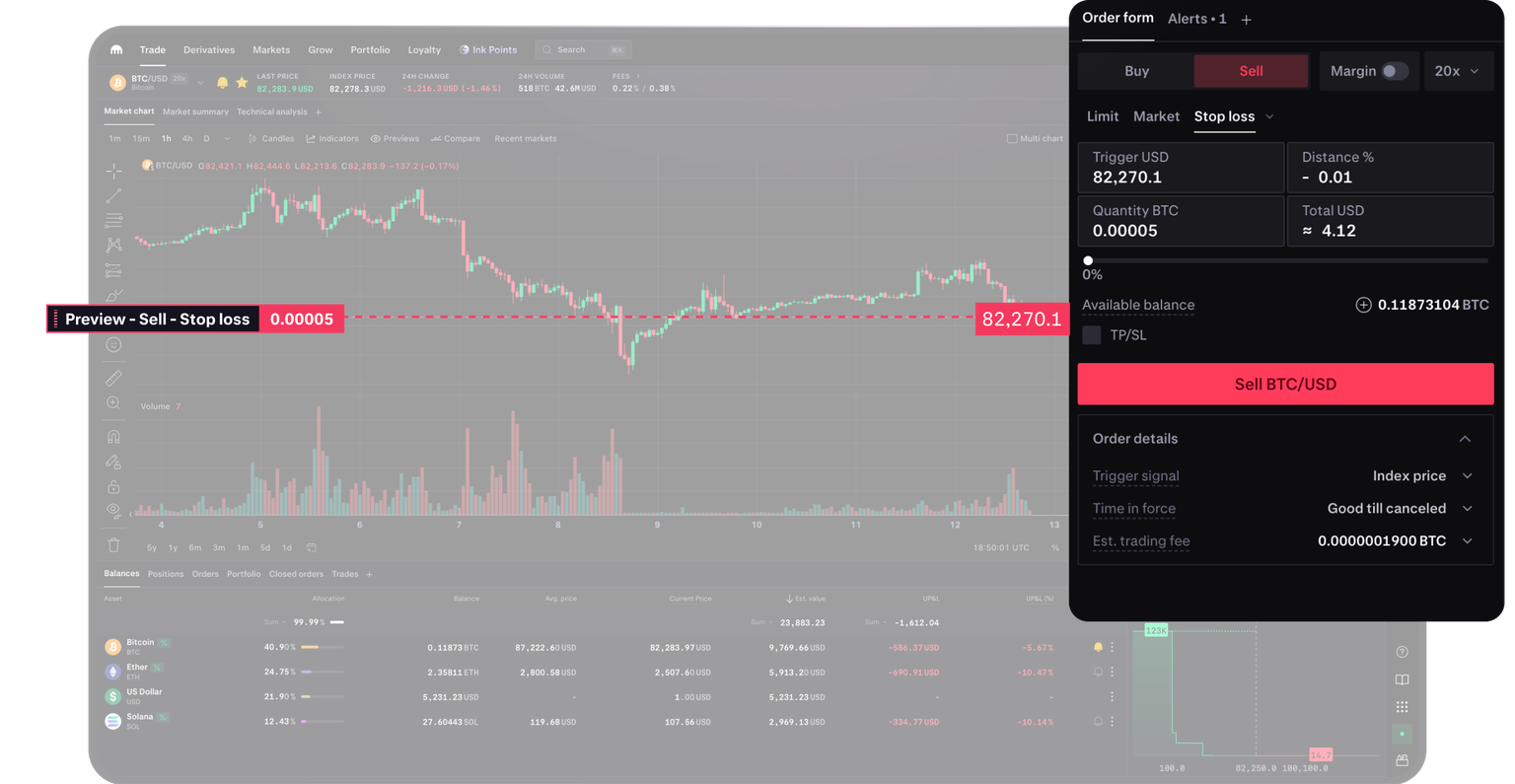The width and height of the screenshot is (1515, 784).
Task: Lock all drawing tools
Action: (113, 486)
